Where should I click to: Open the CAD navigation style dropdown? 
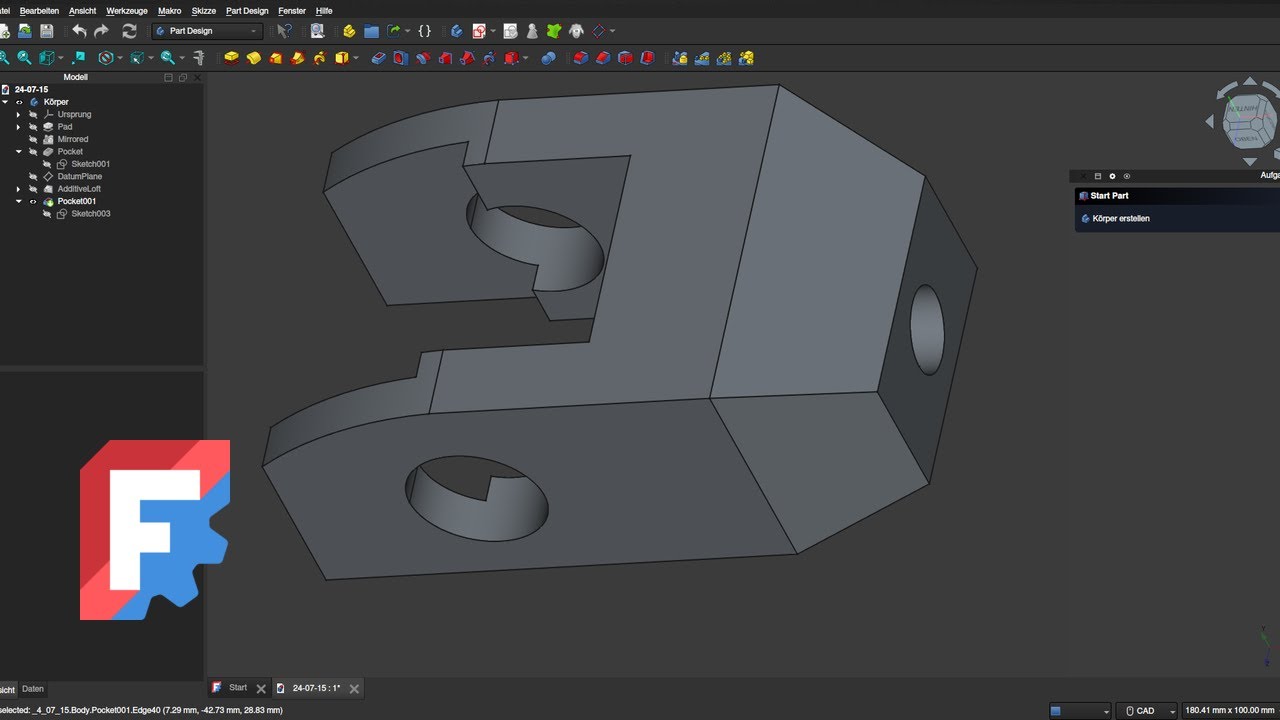[1147, 711]
